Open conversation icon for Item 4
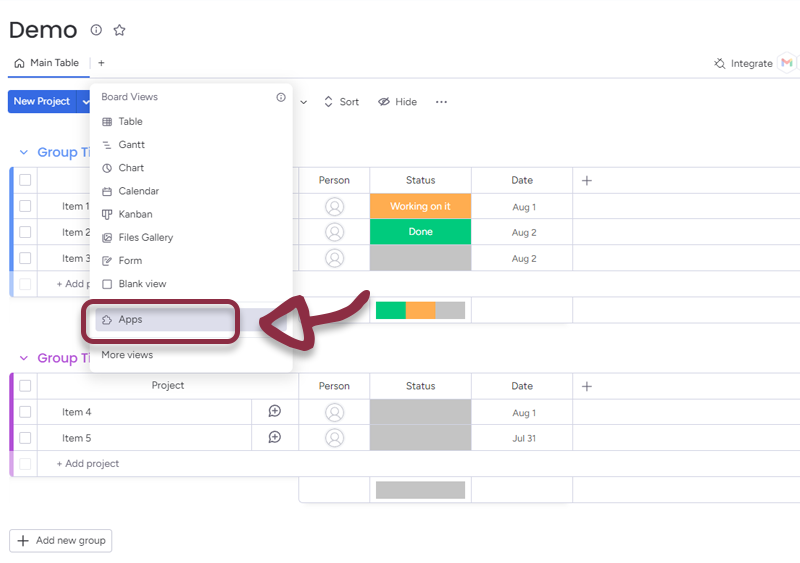This screenshot has height=563, width=800. 275,411
